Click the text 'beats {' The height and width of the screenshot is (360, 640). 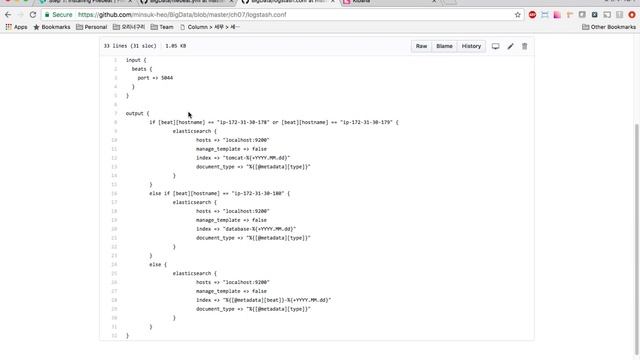pos(142,69)
